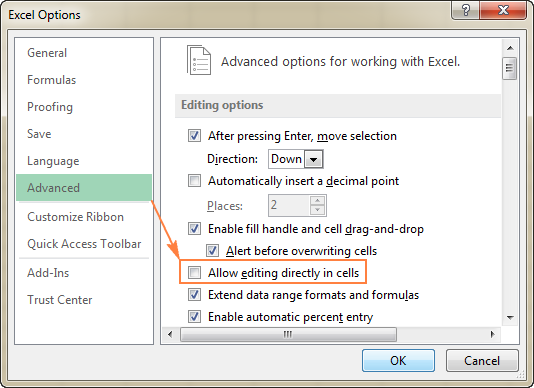The height and width of the screenshot is (388, 534).
Task: Switch to Customize Ribbon category
Action: (x=75, y=217)
